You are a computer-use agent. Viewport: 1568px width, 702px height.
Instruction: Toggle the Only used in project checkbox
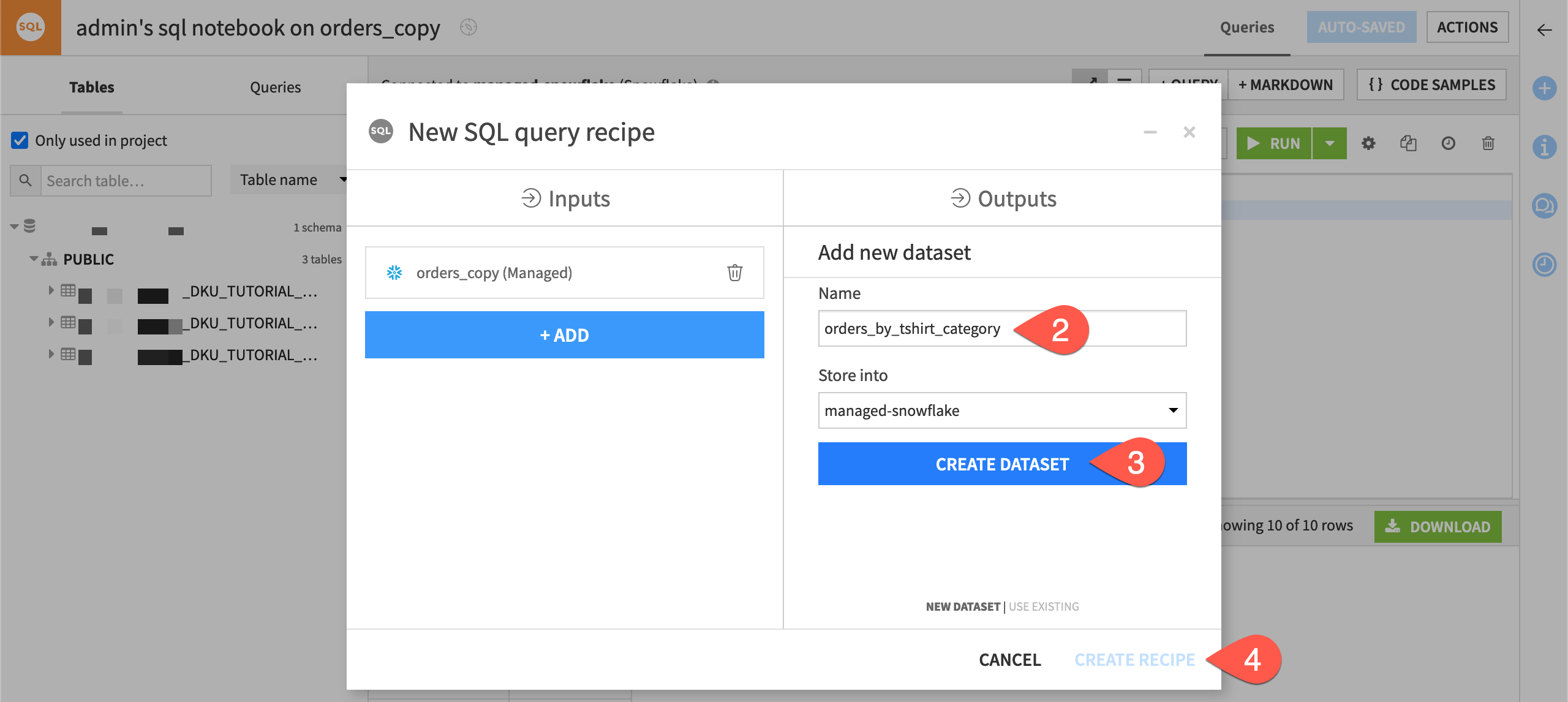pyautogui.click(x=20, y=140)
